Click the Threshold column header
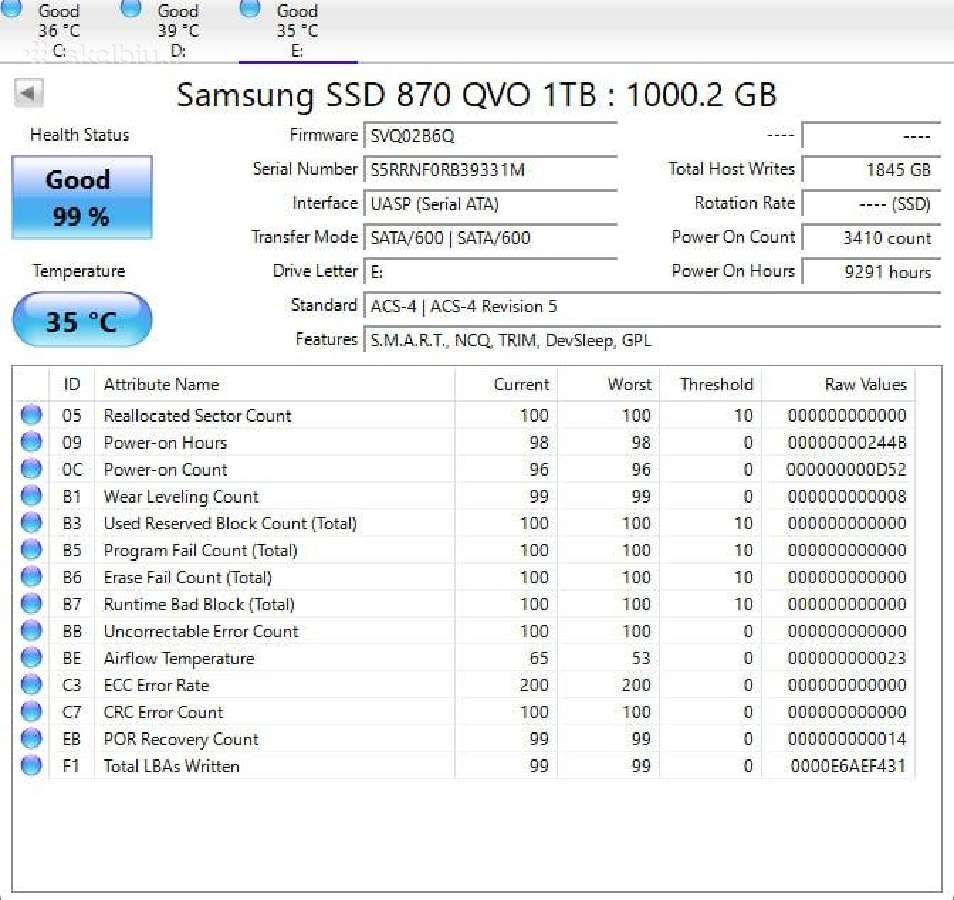Image resolution: width=954 pixels, height=900 pixels. pyautogui.click(x=710, y=384)
